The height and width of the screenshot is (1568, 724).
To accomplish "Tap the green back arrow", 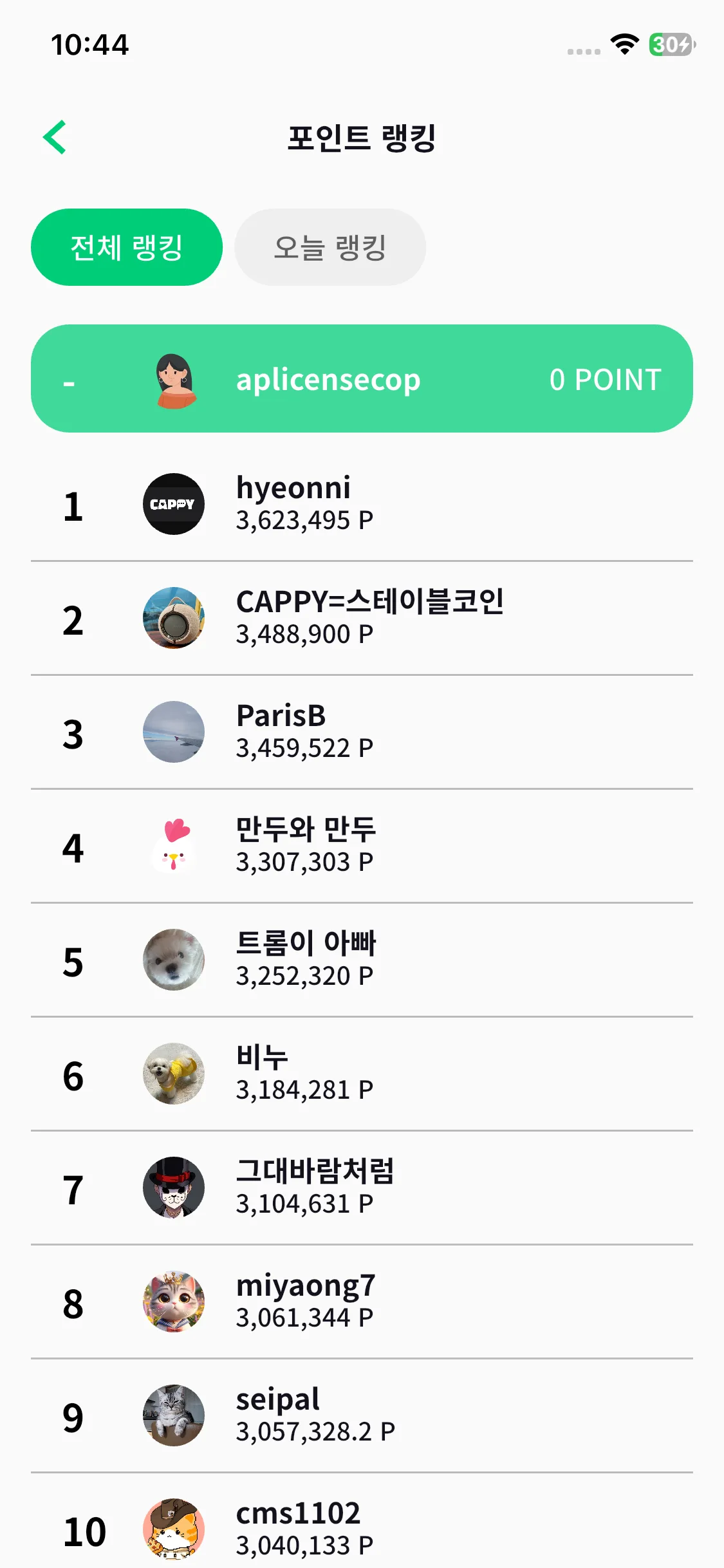I will pyautogui.click(x=55, y=137).
